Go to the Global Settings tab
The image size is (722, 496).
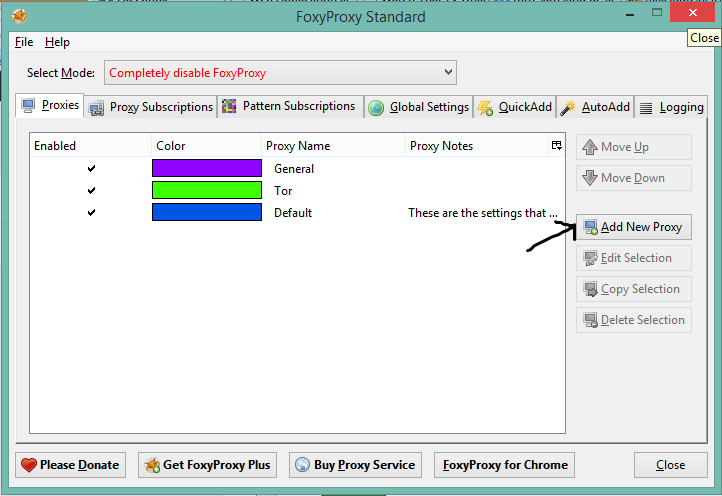pyautogui.click(x=419, y=107)
